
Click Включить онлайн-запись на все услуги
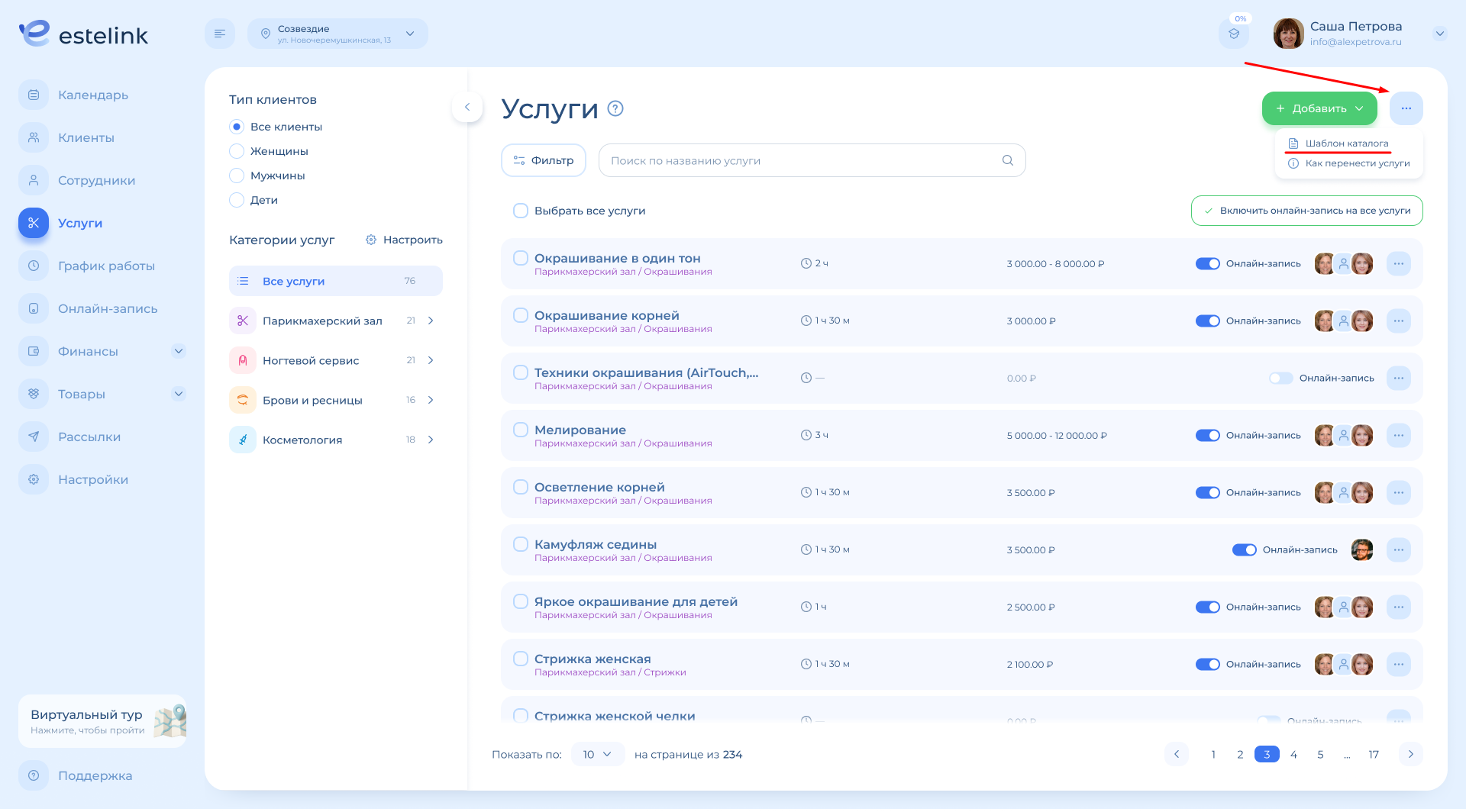(1306, 211)
